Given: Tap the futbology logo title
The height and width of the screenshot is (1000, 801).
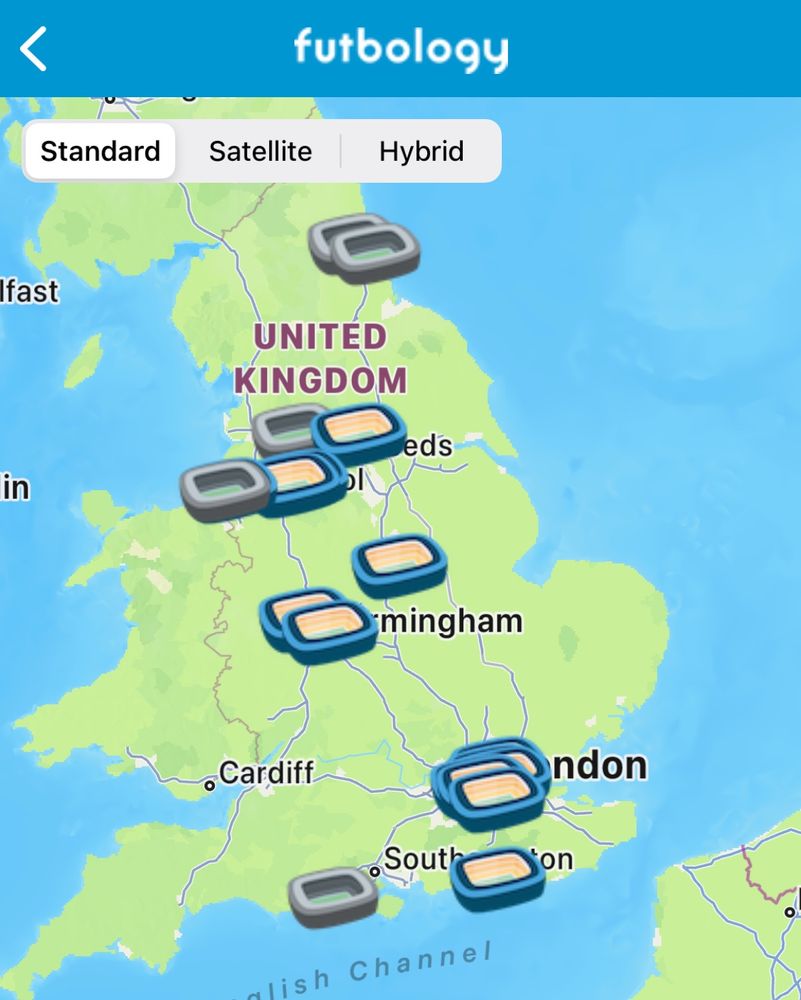Looking at the screenshot, I should click(x=400, y=48).
